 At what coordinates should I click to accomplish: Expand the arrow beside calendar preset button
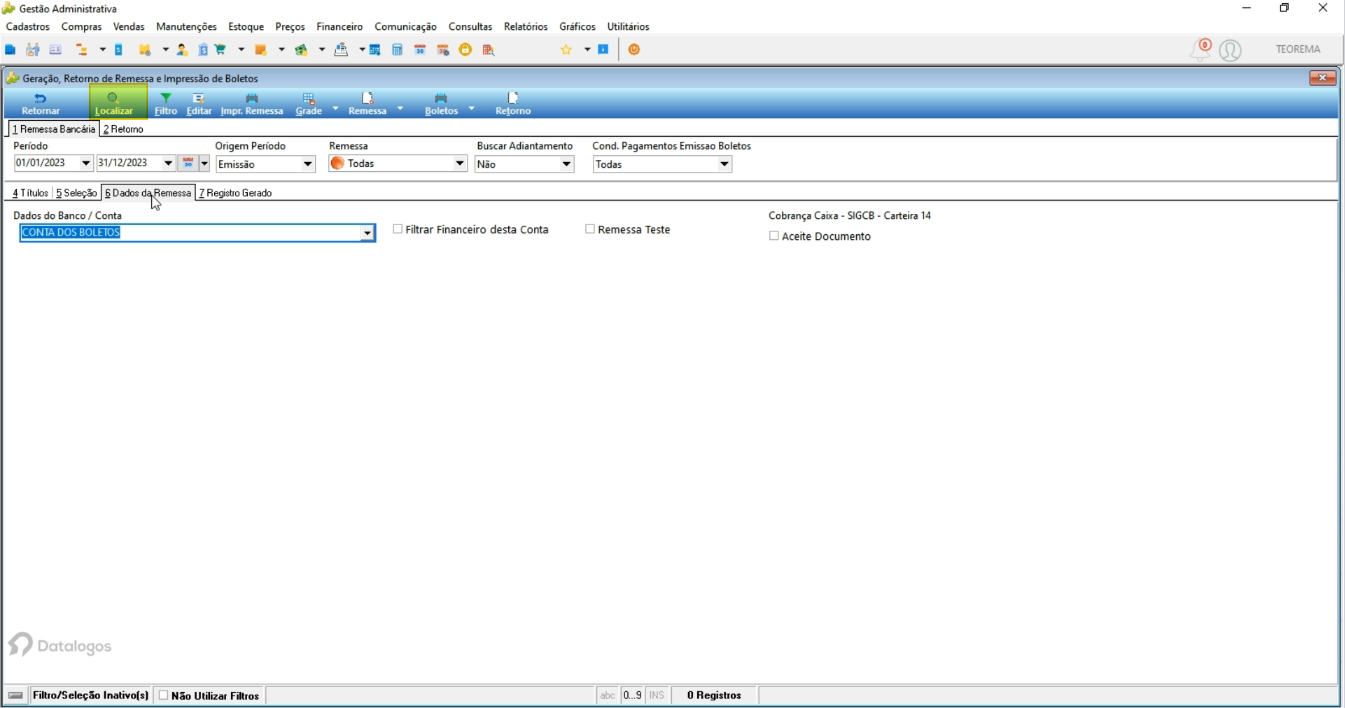point(204,163)
